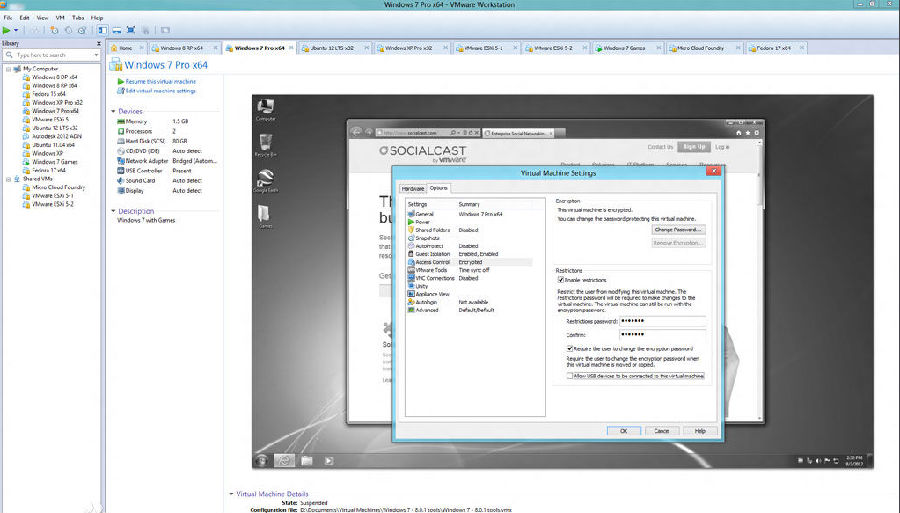The height and width of the screenshot is (513, 900).
Task: Collapse the Description section
Action: tap(113, 211)
